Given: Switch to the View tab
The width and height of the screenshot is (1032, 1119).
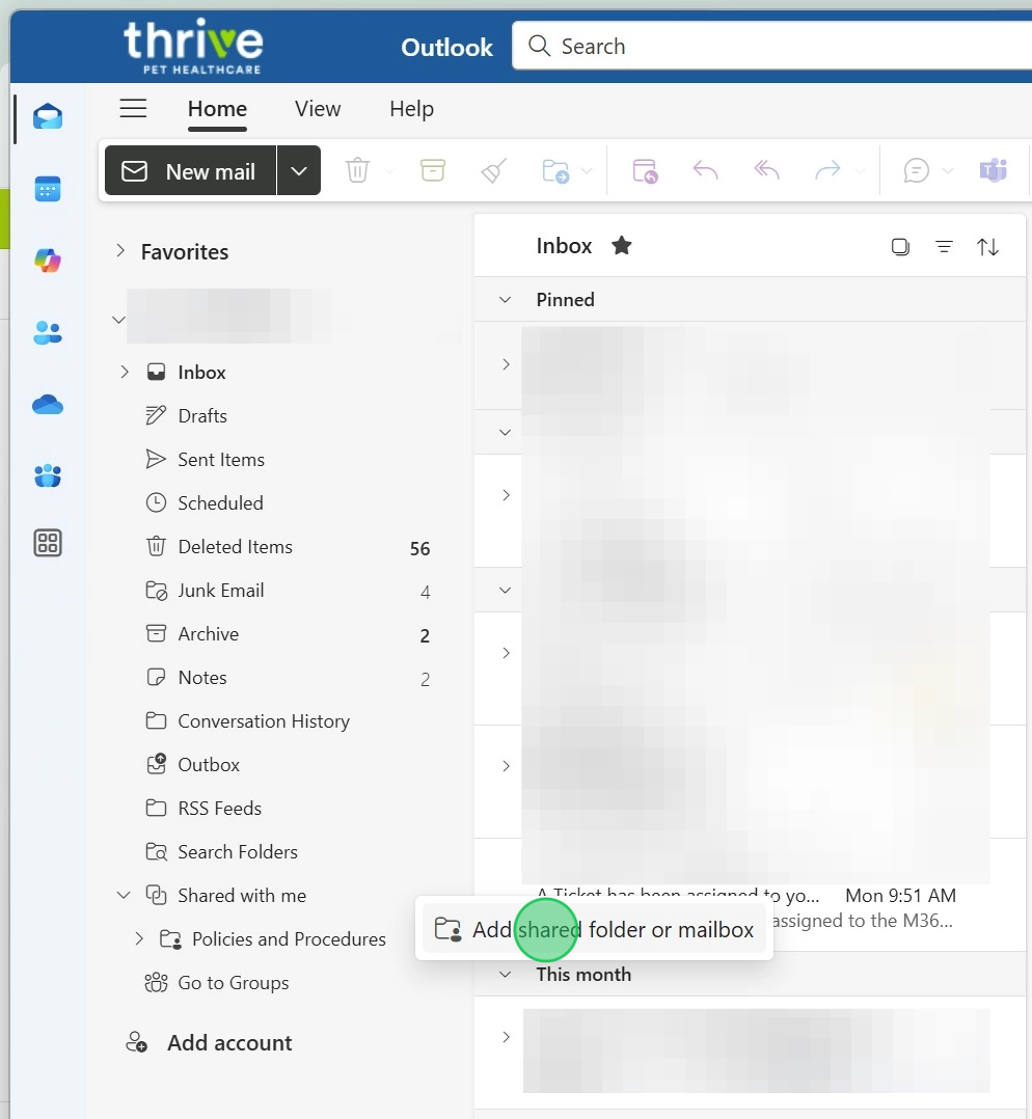Looking at the screenshot, I should (x=317, y=109).
